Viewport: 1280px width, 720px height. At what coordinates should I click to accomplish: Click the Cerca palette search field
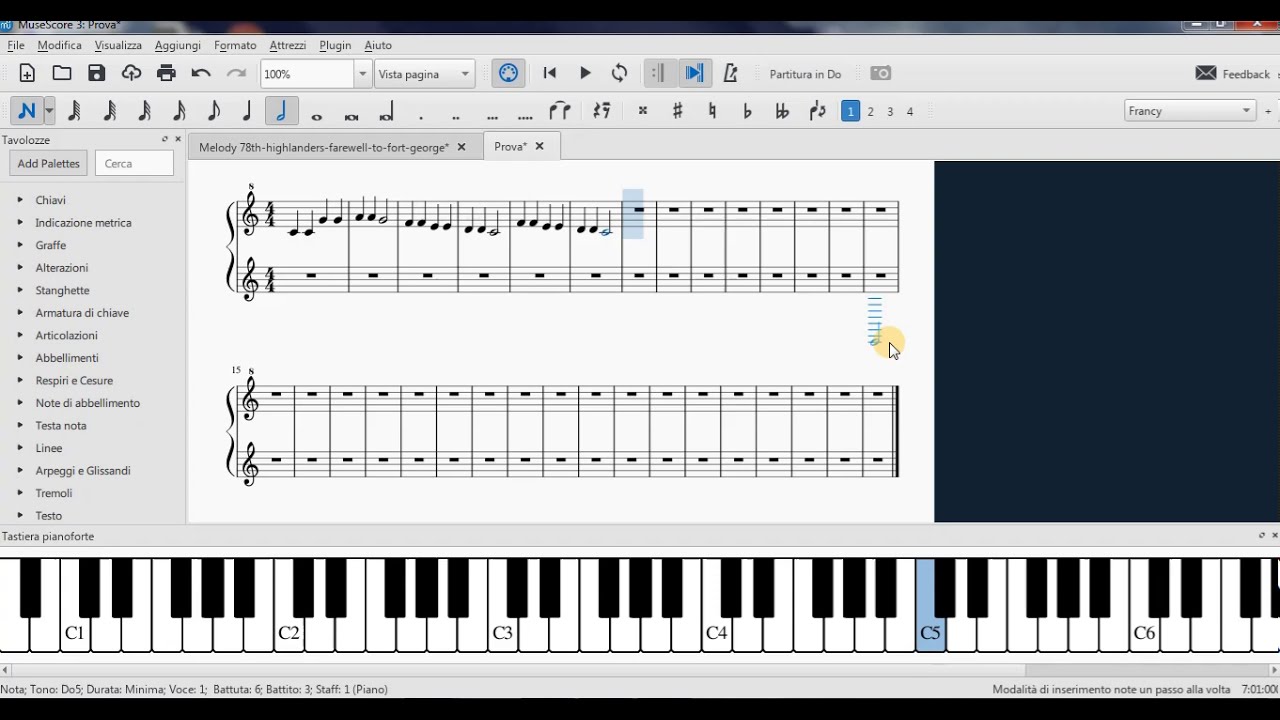tap(134, 163)
